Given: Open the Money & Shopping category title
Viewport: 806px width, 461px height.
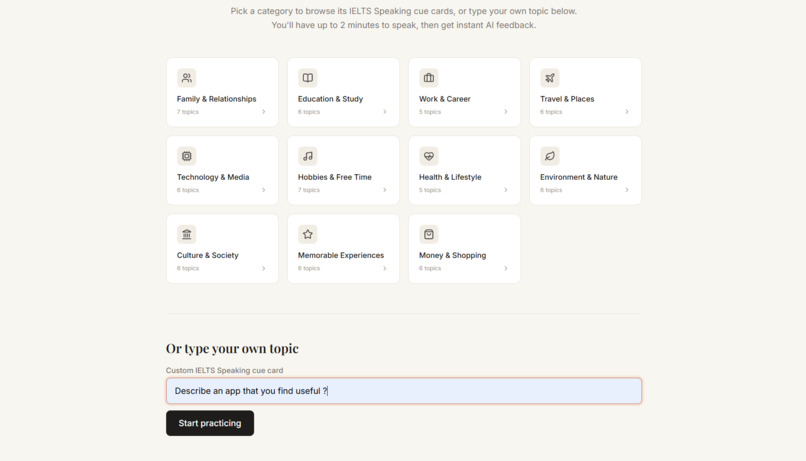Looking at the screenshot, I should (x=452, y=255).
